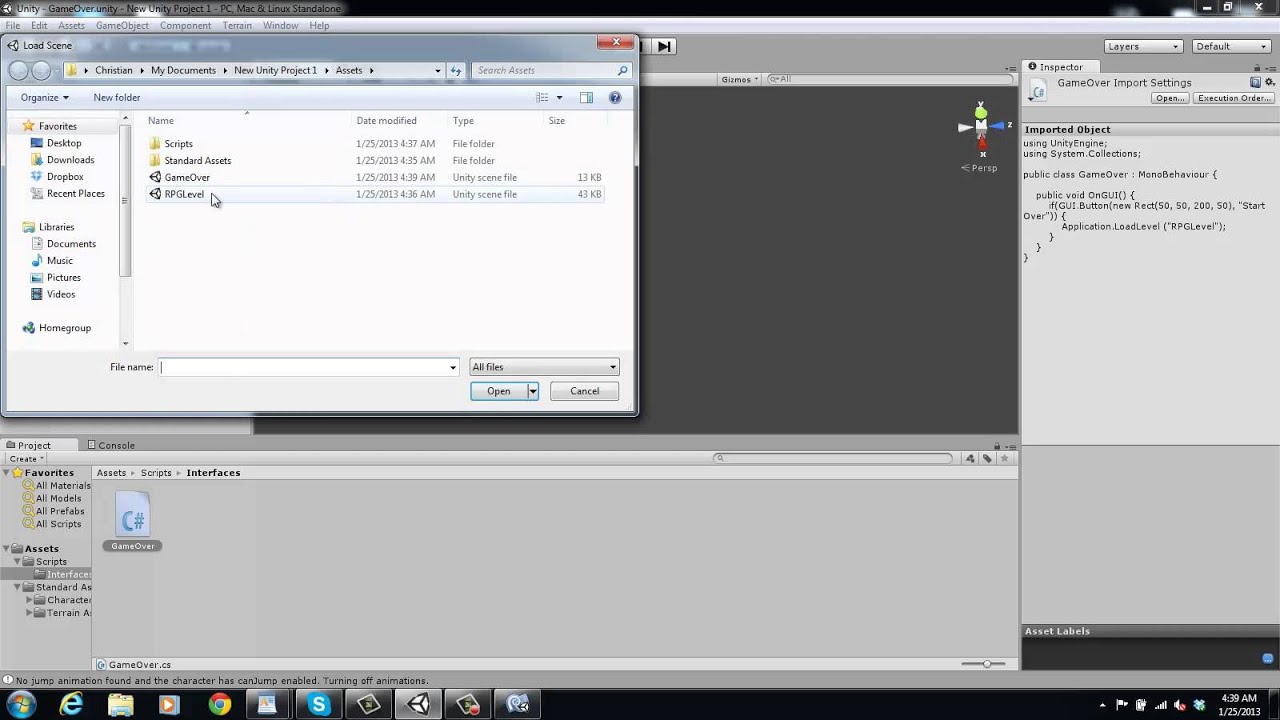Click the search by type icon in Project toolbar
Screen dimensions: 1280x720
969,458
